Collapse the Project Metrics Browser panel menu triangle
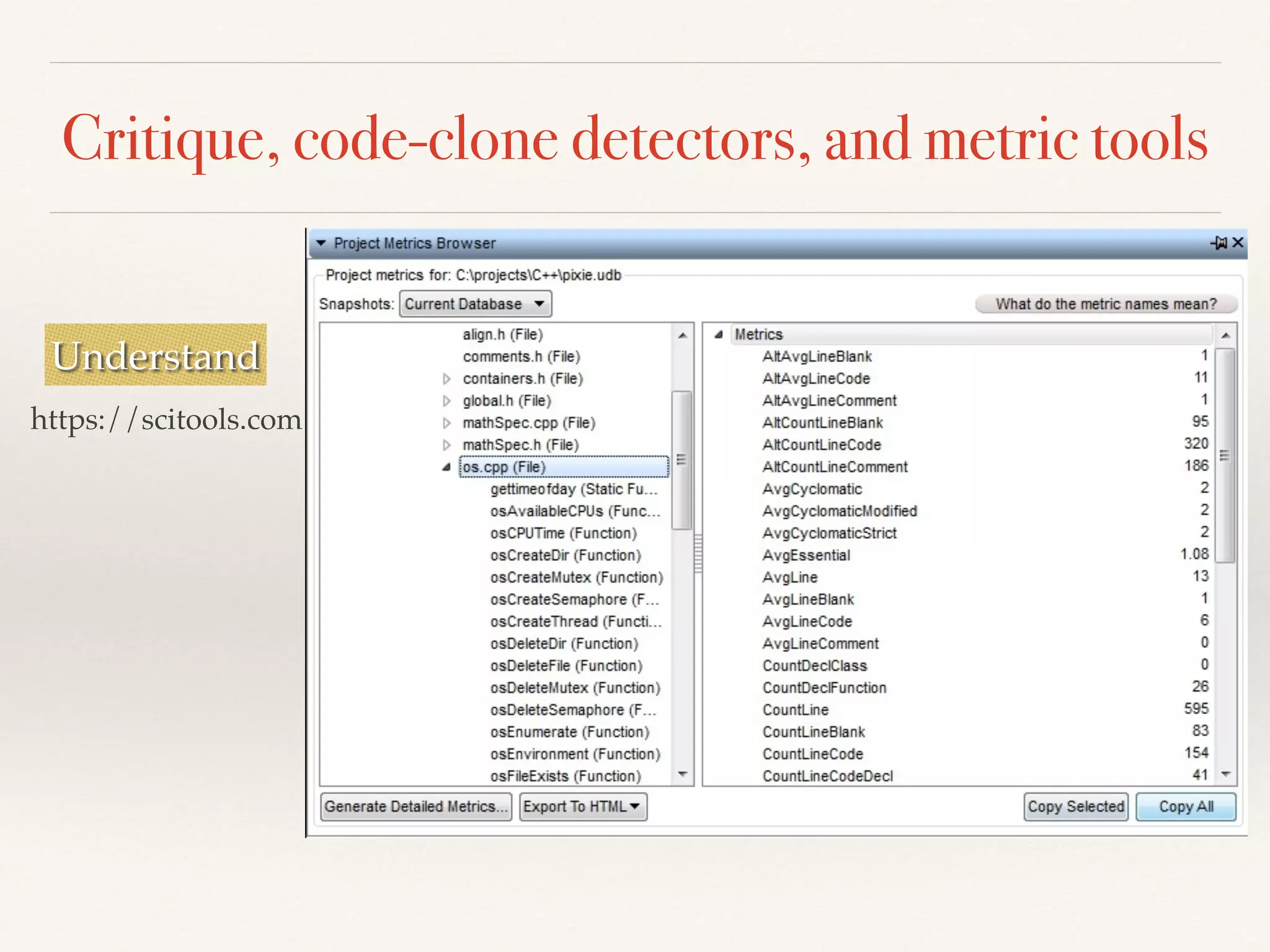This screenshot has width=1270, height=952. (321, 243)
